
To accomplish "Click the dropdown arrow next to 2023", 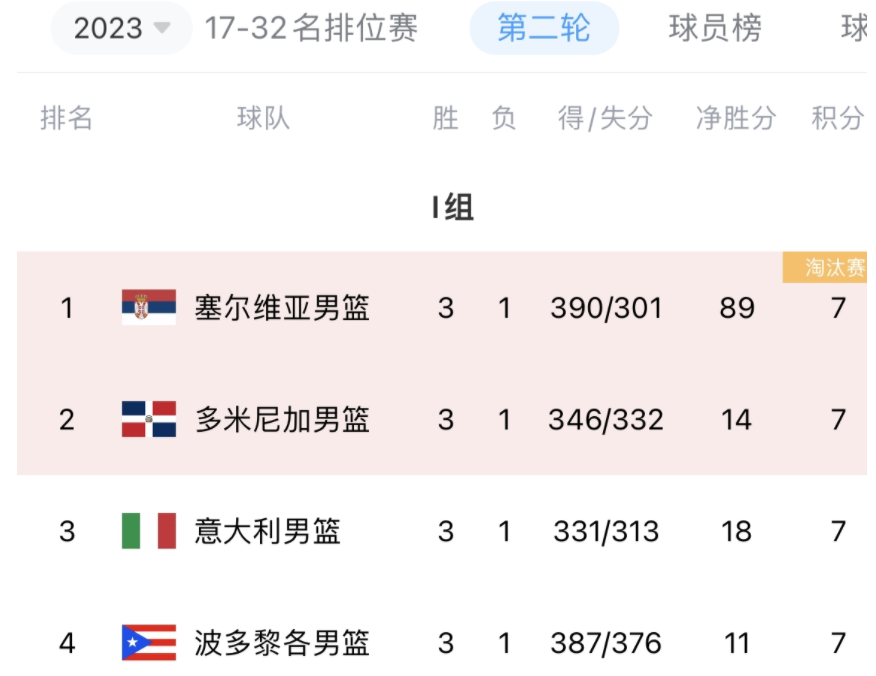I will point(160,28).
